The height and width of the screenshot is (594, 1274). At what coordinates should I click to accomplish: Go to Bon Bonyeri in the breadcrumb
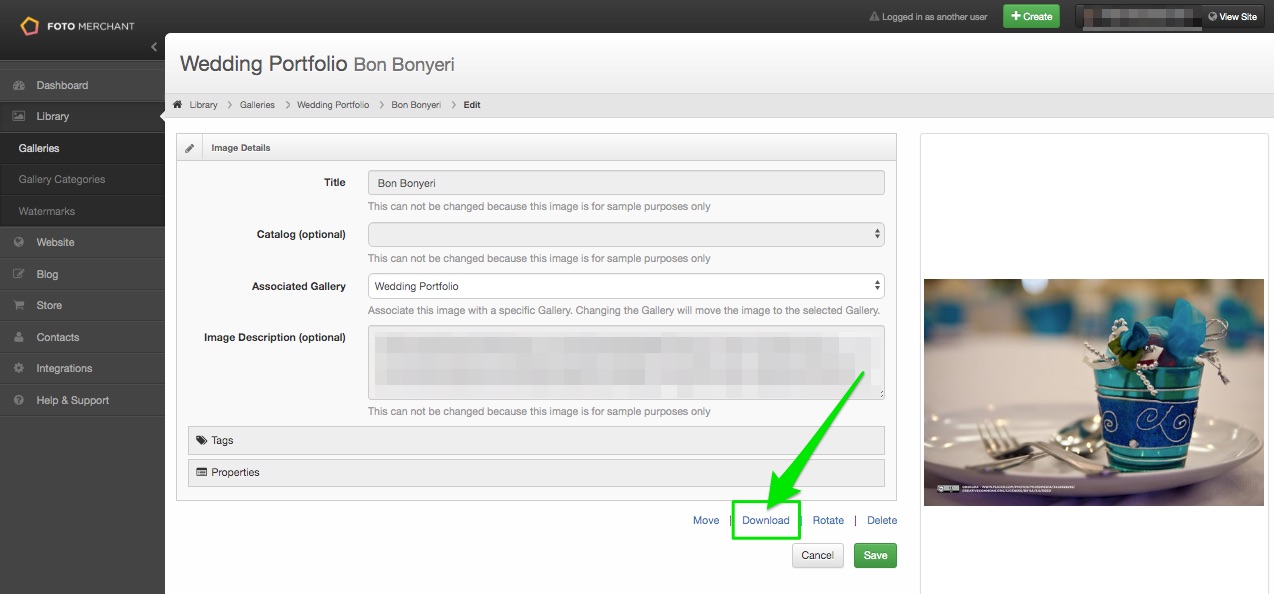click(x=416, y=105)
